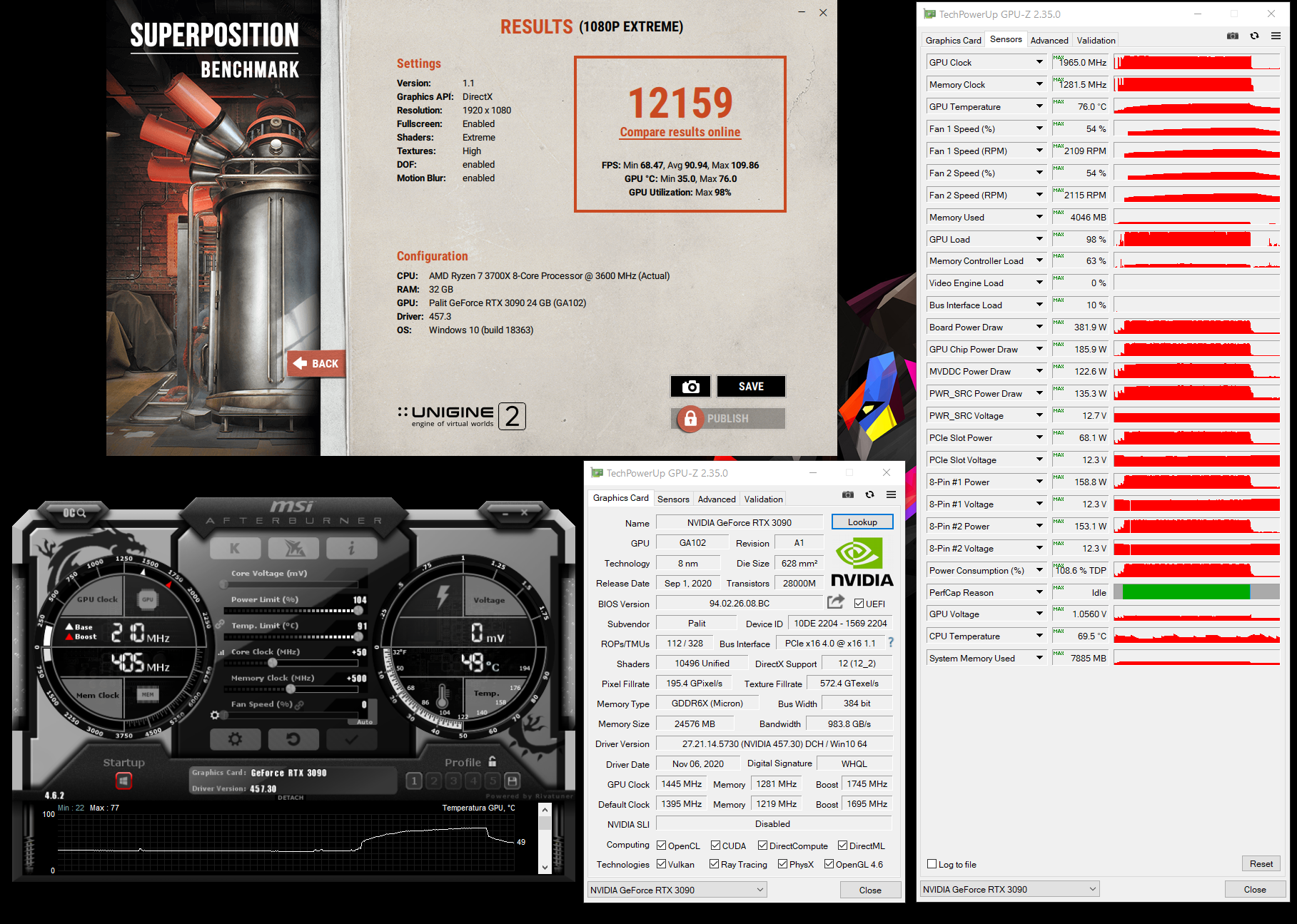Click the camera screenshot button in Superposition results
1297x924 pixels.
(690, 386)
